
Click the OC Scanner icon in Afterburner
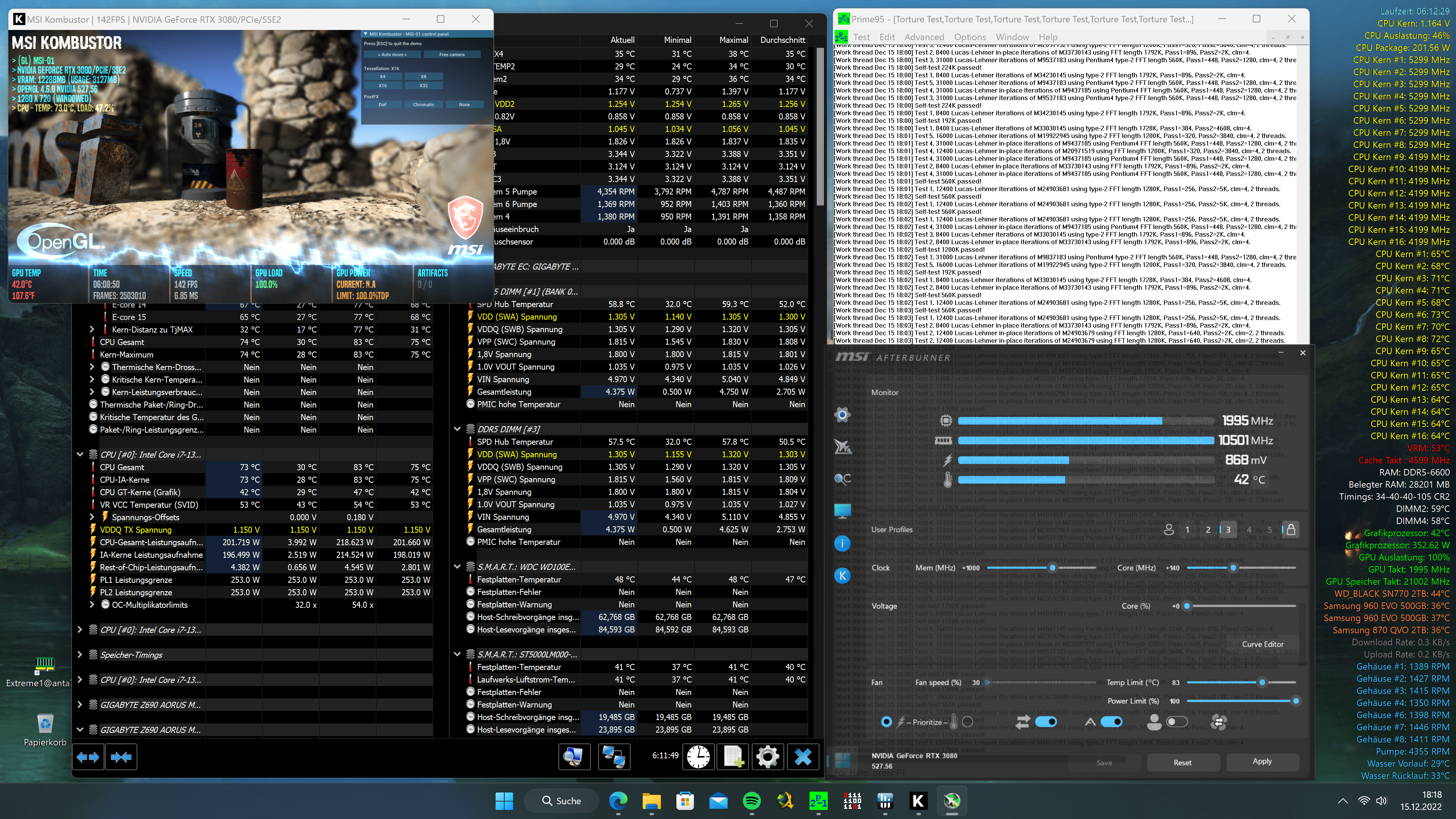pos(842,479)
